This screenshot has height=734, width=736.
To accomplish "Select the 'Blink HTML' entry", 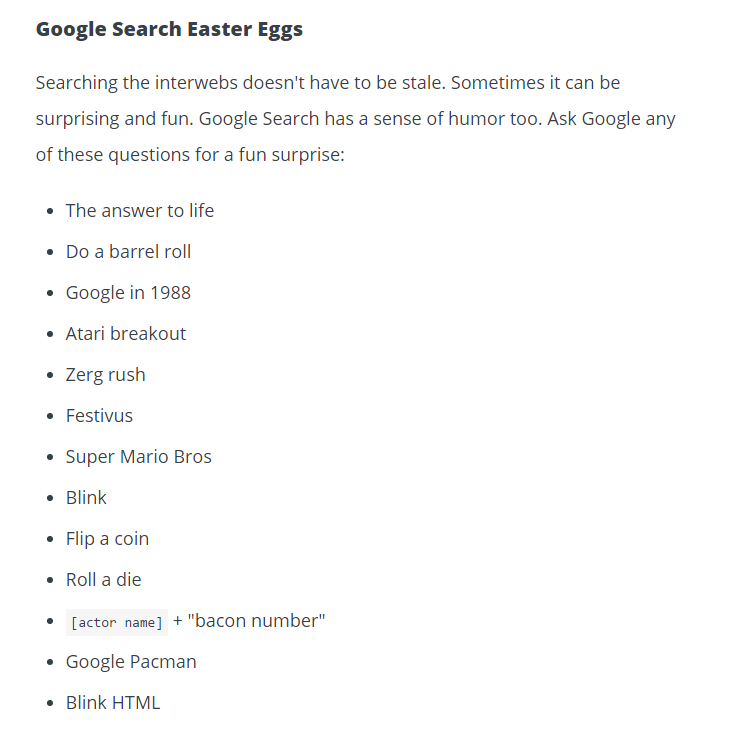I will [x=113, y=703].
